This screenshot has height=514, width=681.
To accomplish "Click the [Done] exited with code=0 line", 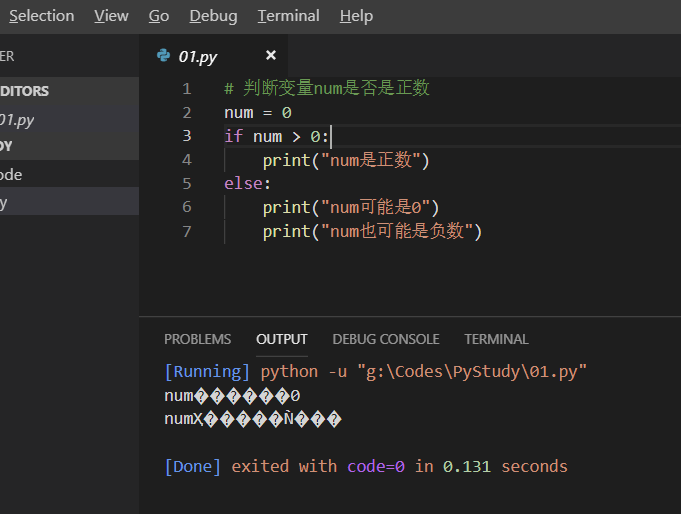I will (x=366, y=467).
